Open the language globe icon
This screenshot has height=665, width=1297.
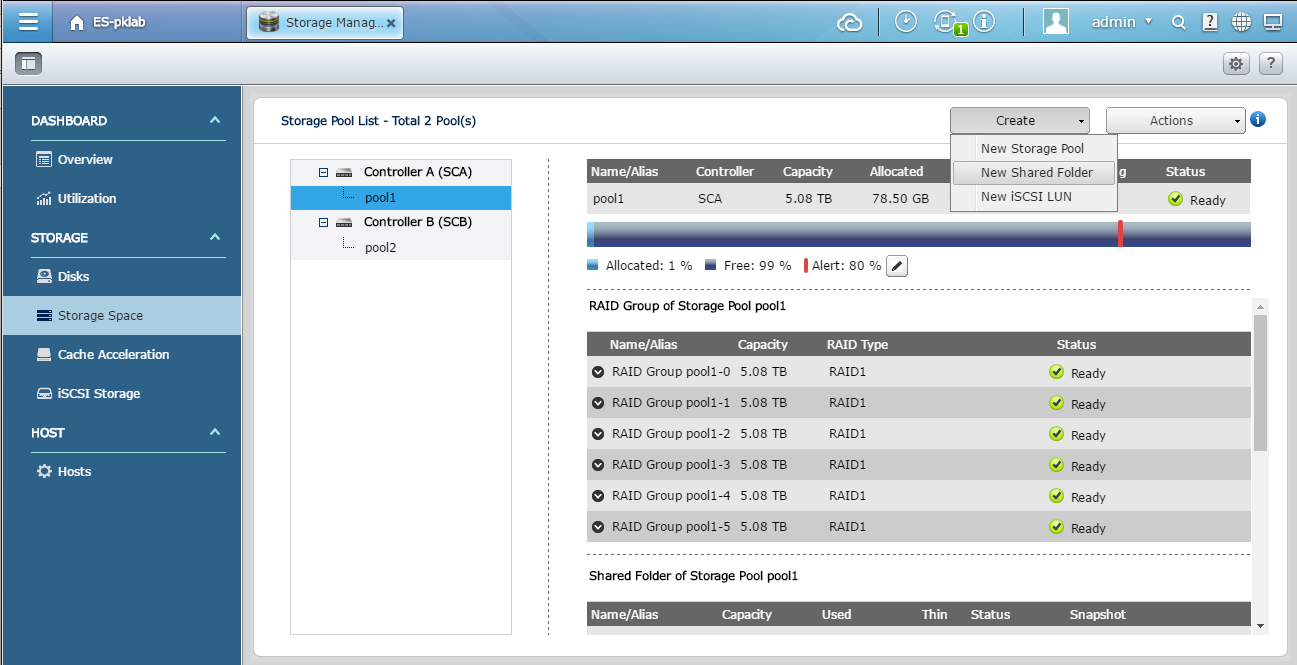click(x=1241, y=22)
